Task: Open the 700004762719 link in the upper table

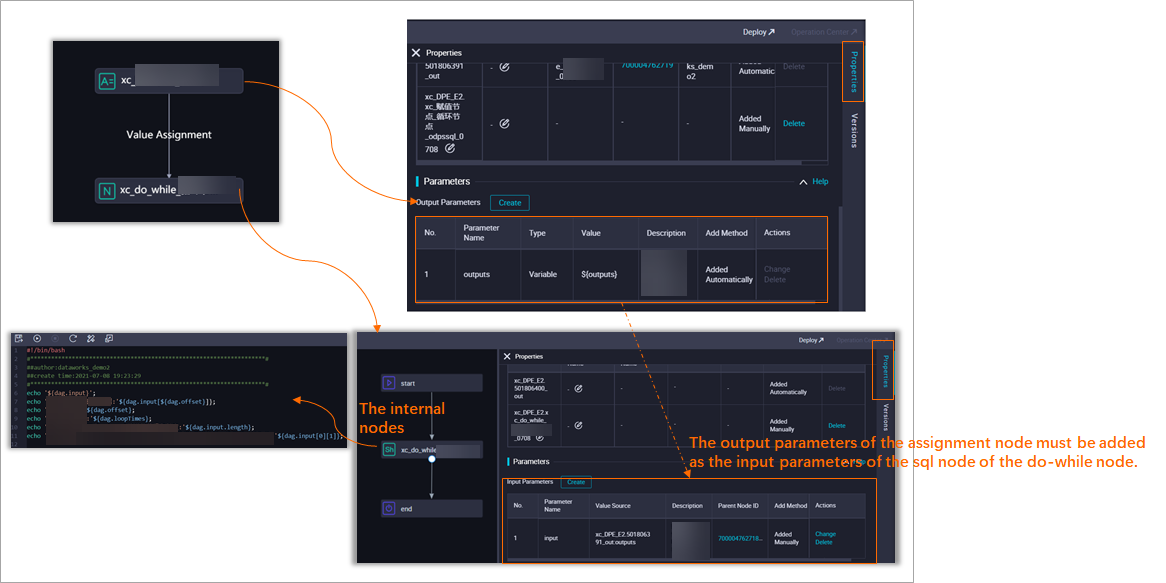Action: 647,65
